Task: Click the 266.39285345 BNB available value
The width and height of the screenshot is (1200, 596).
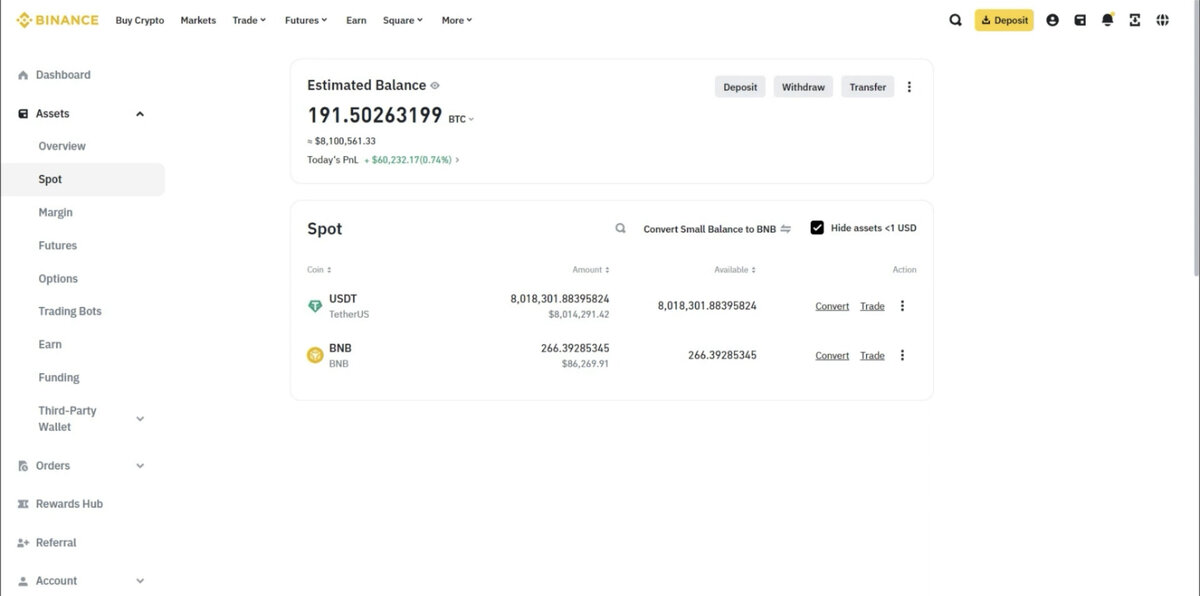Action: point(722,355)
